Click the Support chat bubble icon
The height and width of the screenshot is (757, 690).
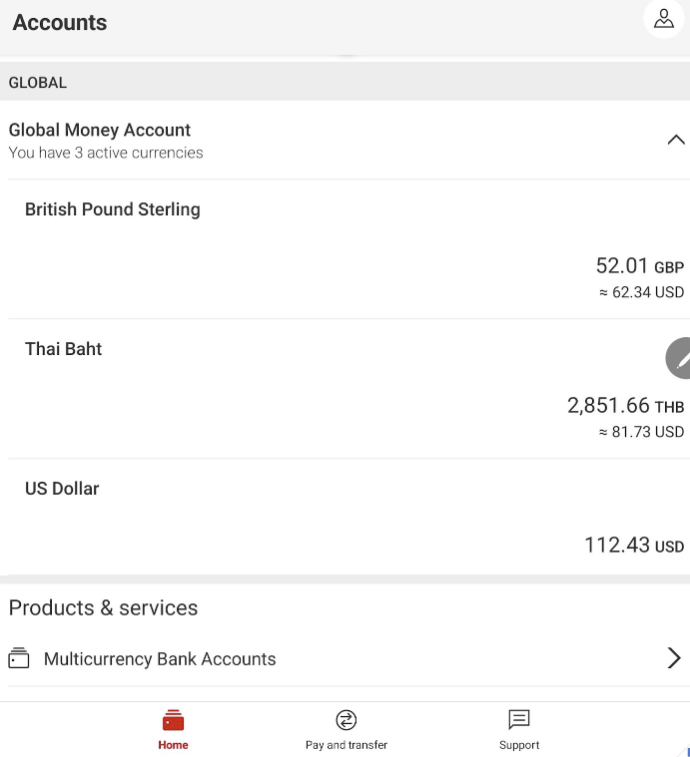pyautogui.click(x=519, y=720)
